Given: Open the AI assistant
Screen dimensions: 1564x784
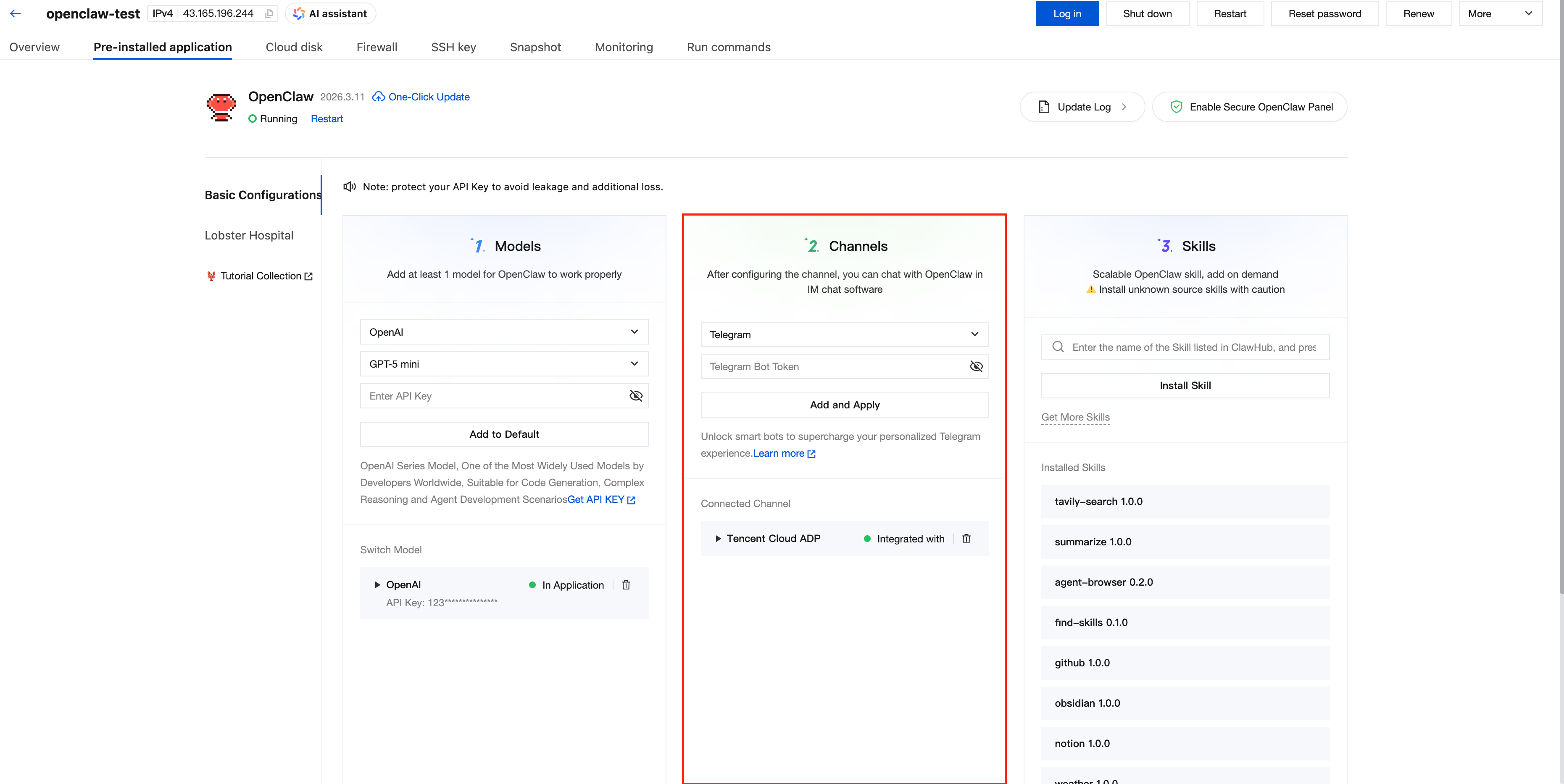Looking at the screenshot, I should (x=330, y=13).
